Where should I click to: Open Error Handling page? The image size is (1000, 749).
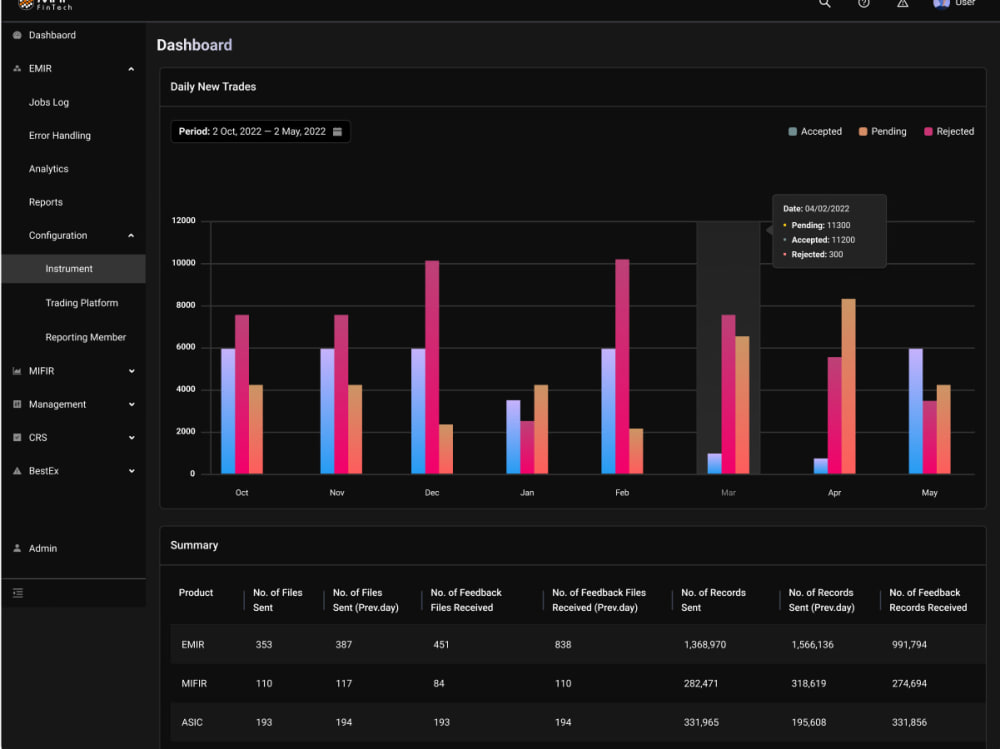(x=59, y=135)
